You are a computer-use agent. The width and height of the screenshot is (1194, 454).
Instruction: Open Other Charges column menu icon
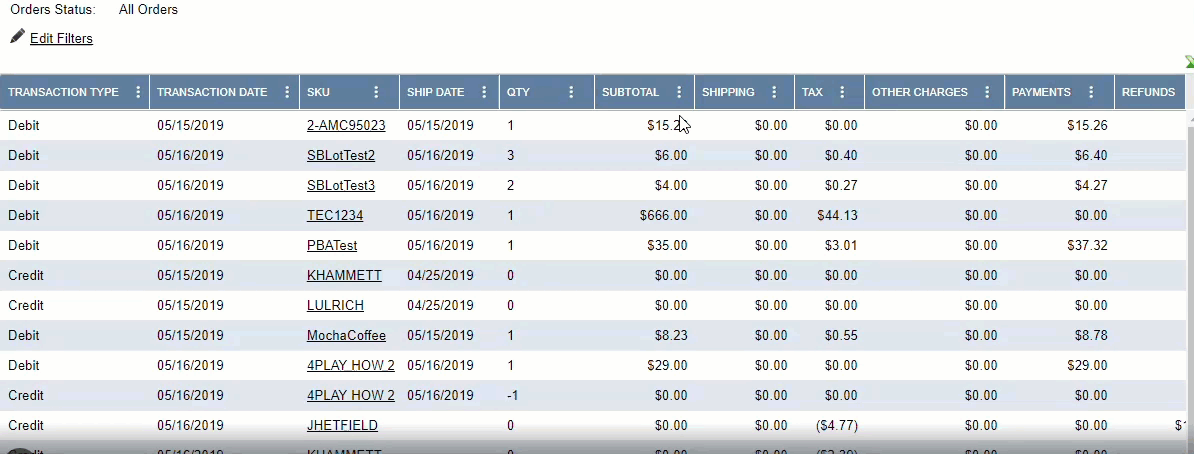(987, 92)
